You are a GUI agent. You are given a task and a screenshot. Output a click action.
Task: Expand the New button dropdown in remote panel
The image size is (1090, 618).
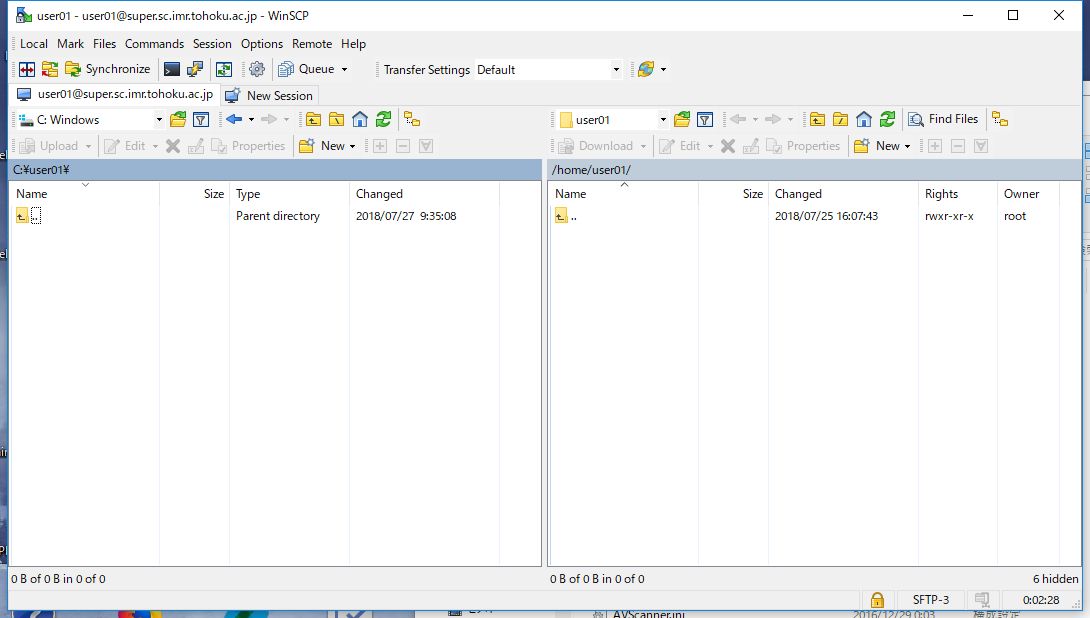click(x=908, y=145)
